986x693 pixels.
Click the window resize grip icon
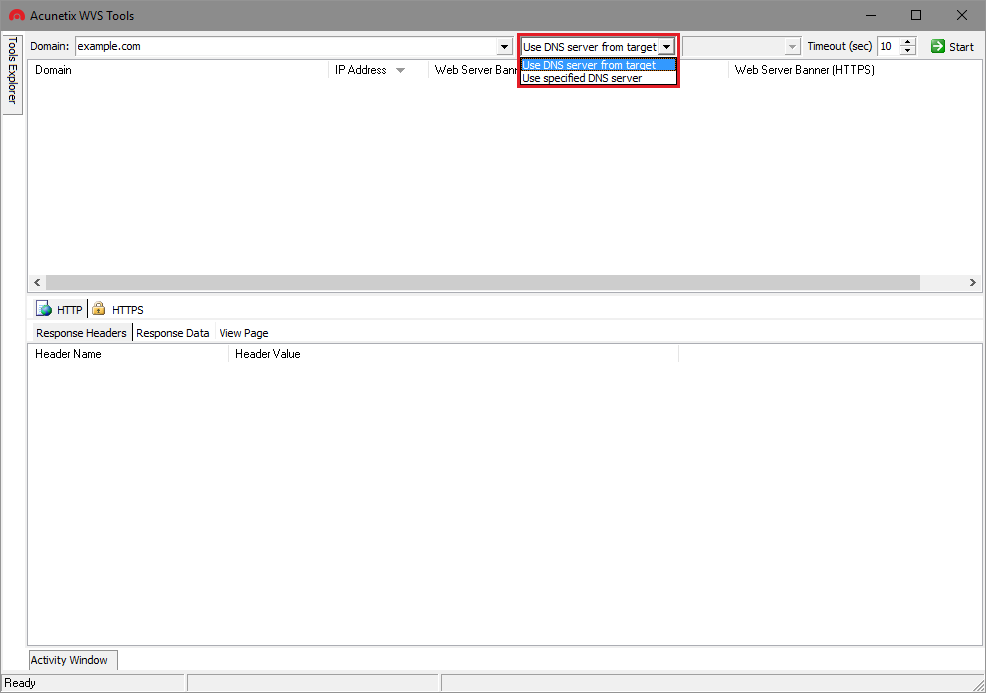pyautogui.click(x=978, y=685)
